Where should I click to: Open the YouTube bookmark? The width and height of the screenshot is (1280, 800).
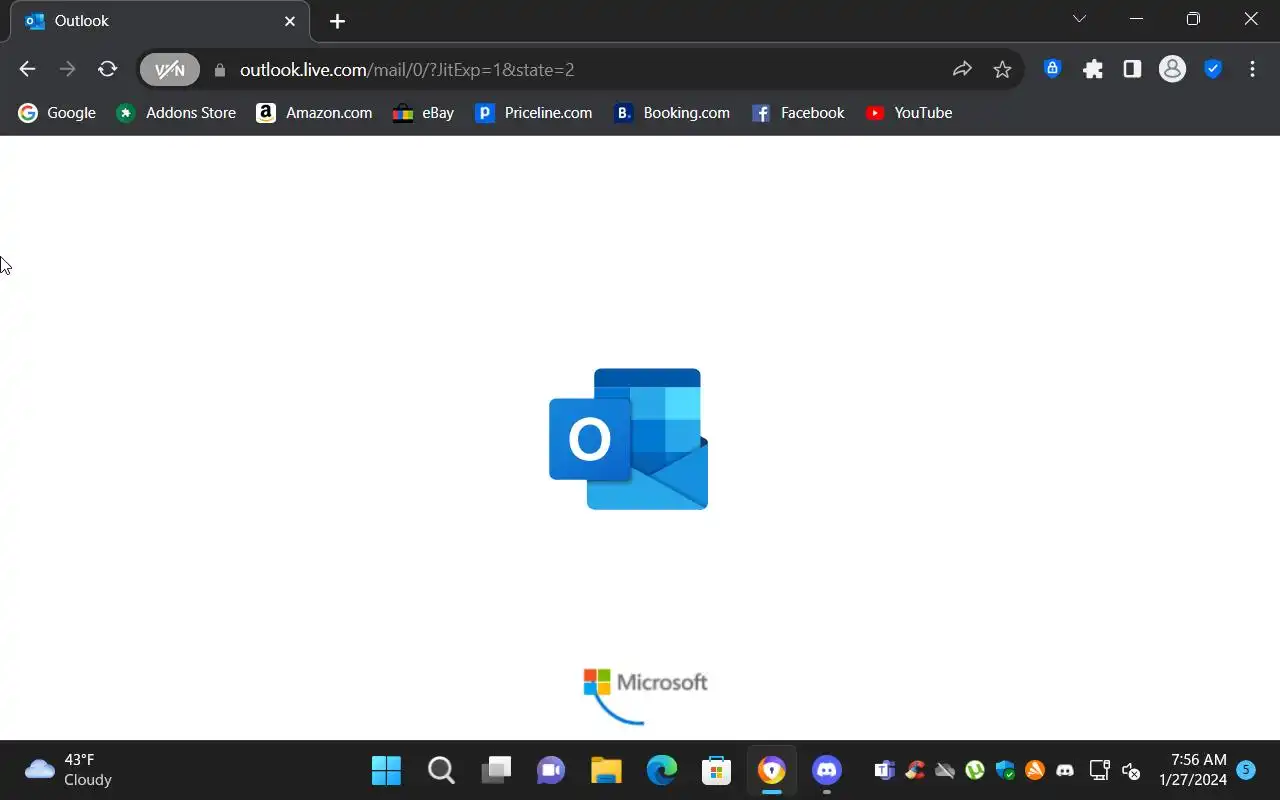point(909,113)
